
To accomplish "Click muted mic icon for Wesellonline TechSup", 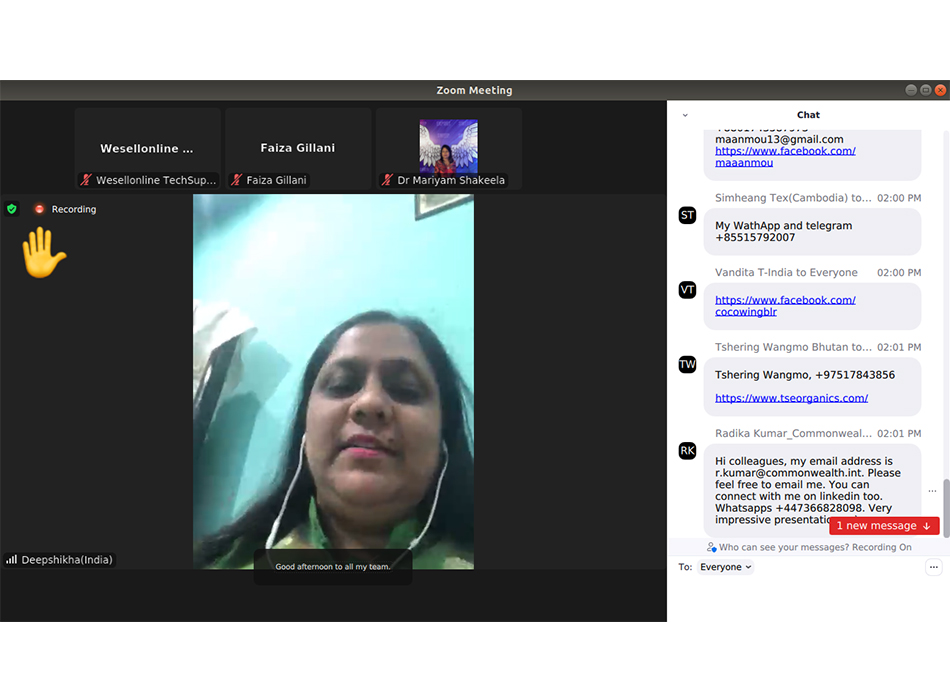I will click(86, 180).
